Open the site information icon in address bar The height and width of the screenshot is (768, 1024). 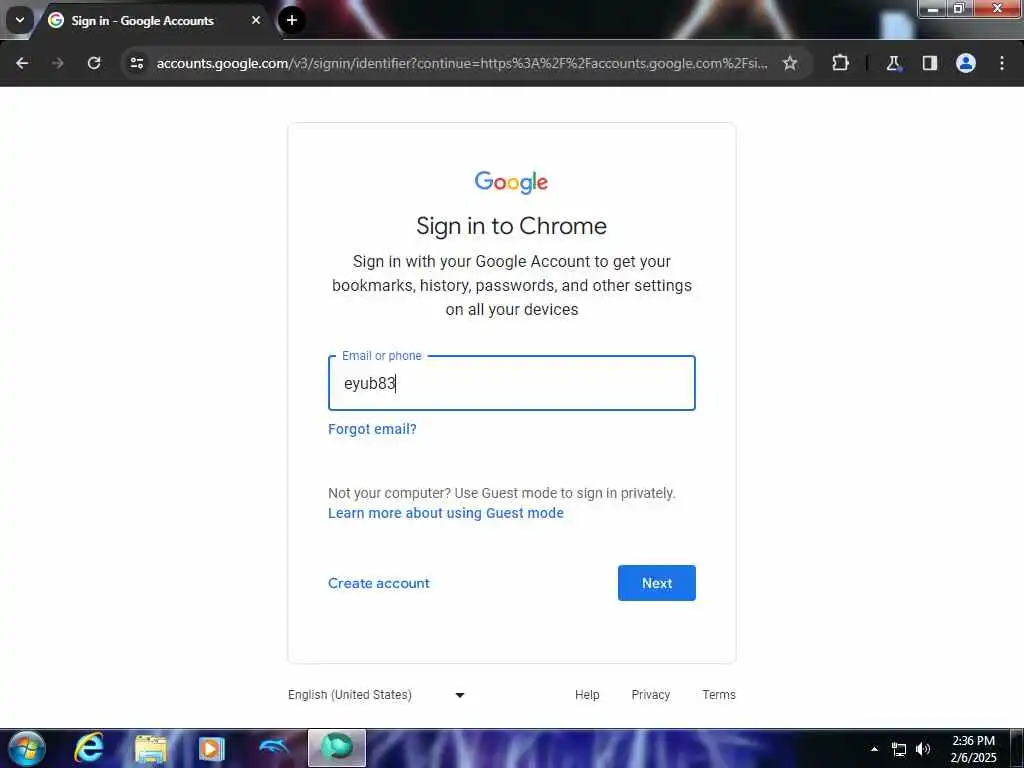[136, 63]
